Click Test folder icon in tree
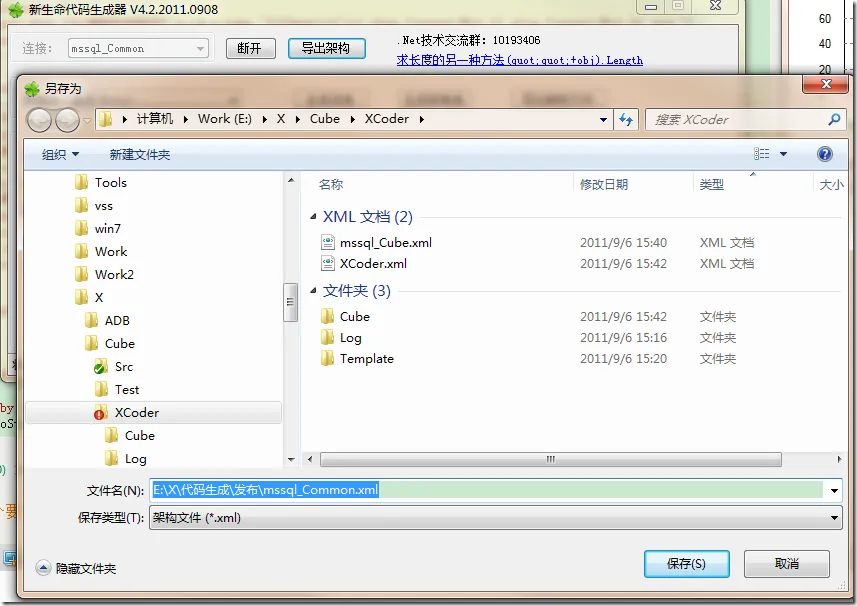 point(101,390)
